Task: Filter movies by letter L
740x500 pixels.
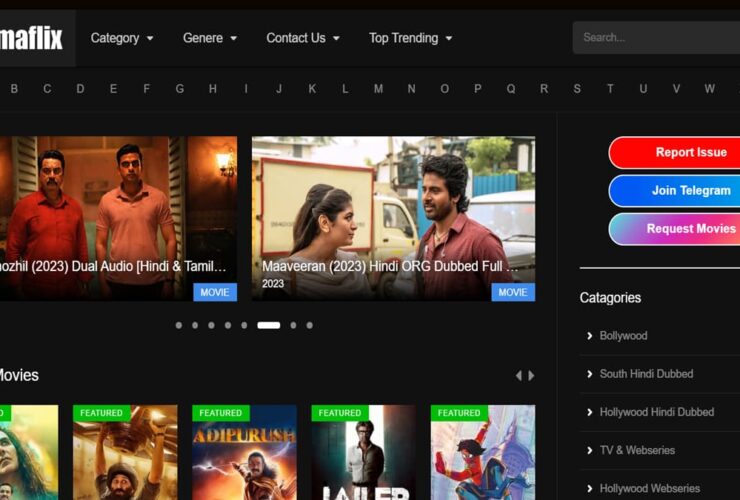Action: point(345,89)
